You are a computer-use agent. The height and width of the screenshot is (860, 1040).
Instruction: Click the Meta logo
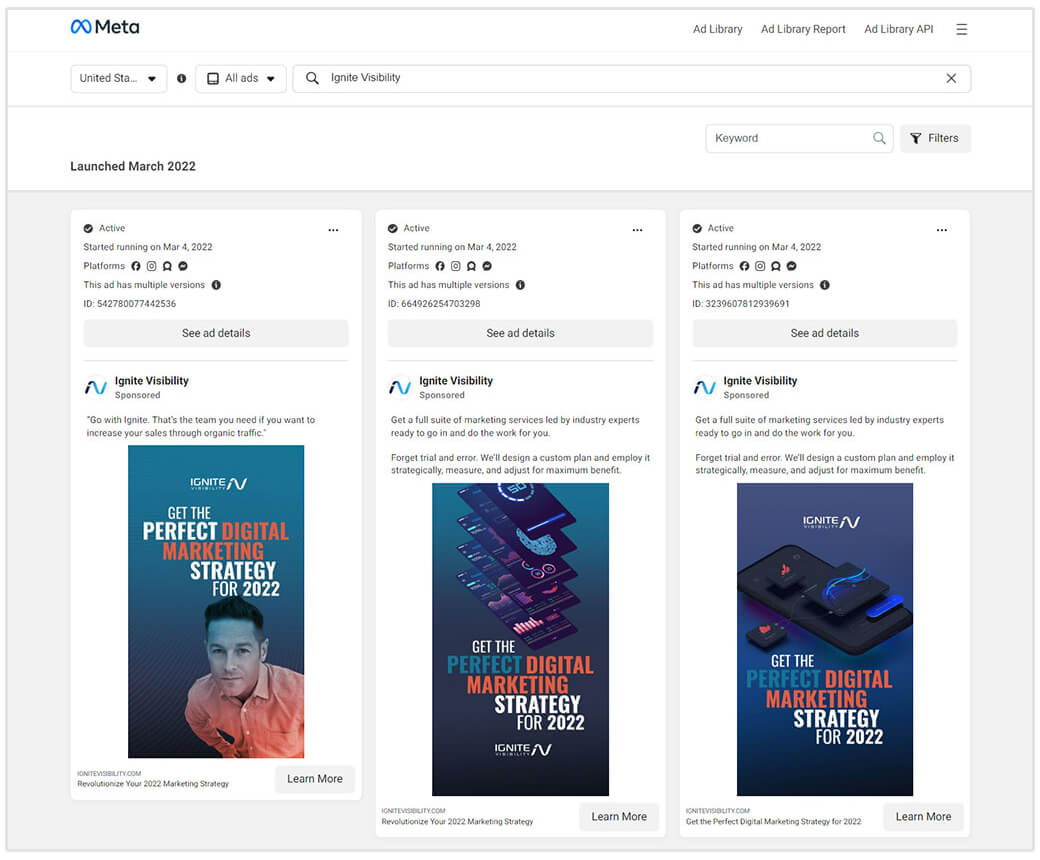tap(105, 27)
